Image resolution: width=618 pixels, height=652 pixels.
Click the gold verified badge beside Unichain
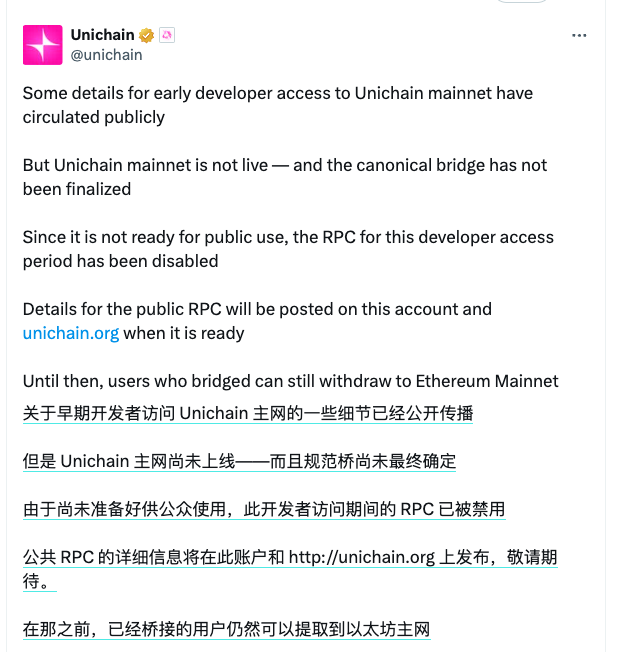(146, 35)
